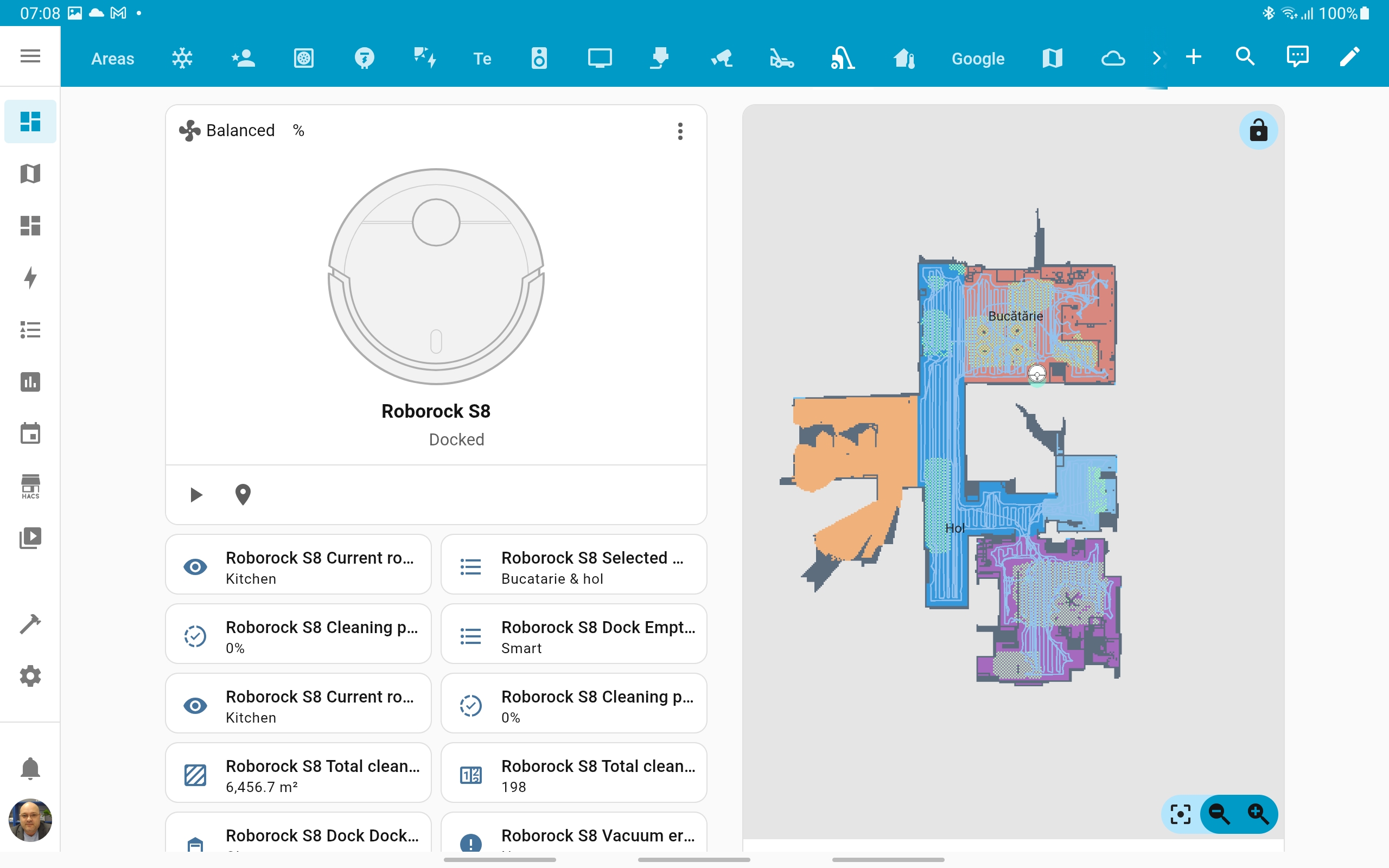Start editing the dashboard with the pencil
The width and height of the screenshot is (1389, 868).
tap(1349, 56)
